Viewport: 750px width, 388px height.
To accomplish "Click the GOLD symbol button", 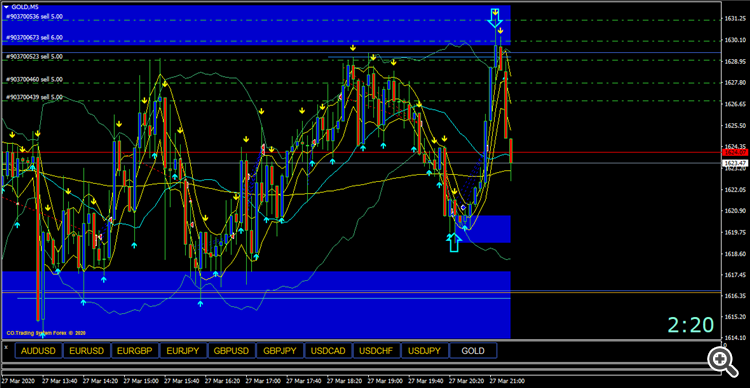I will pos(474,351).
